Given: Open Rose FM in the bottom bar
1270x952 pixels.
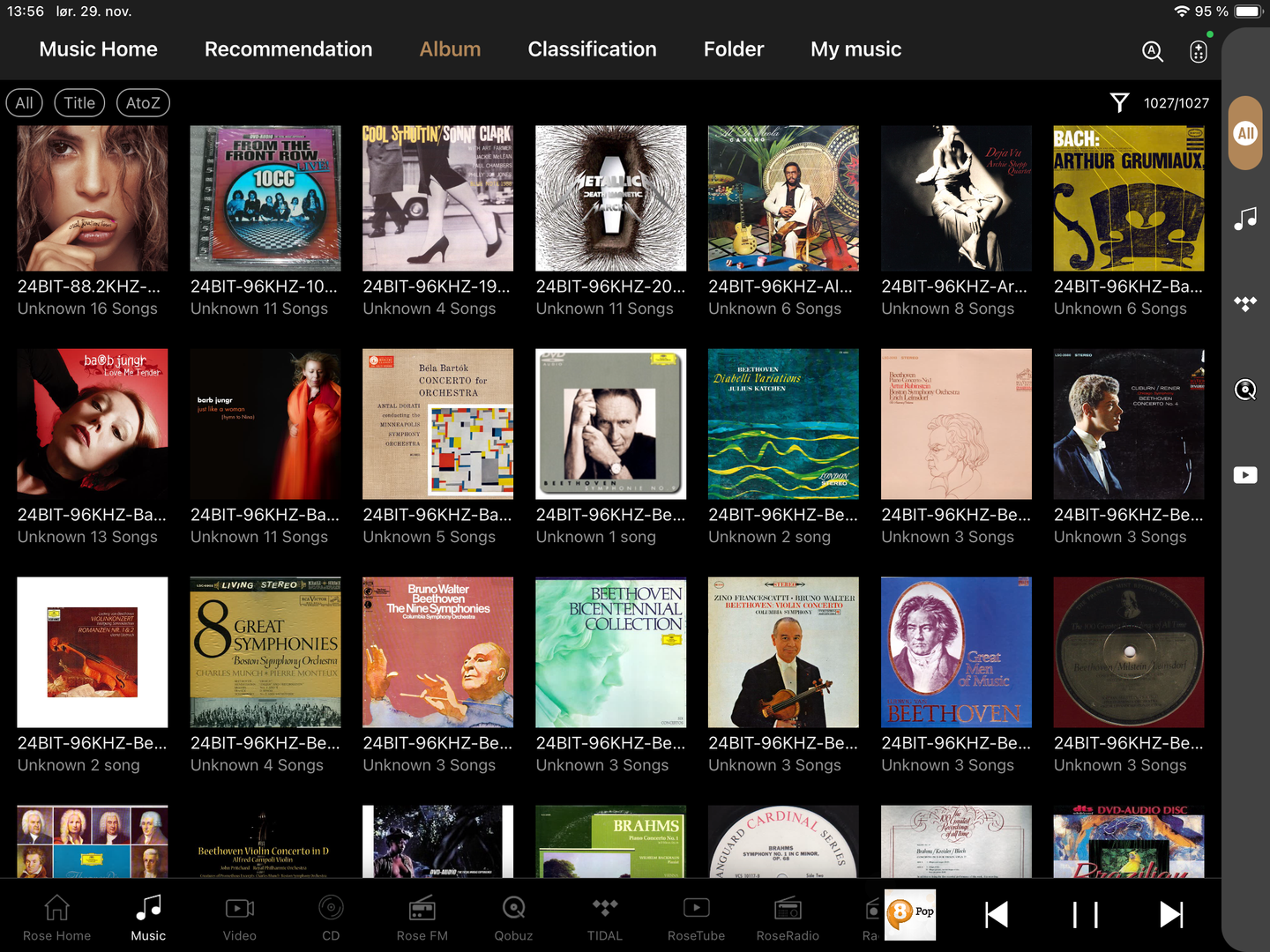Looking at the screenshot, I should pos(422,917).
